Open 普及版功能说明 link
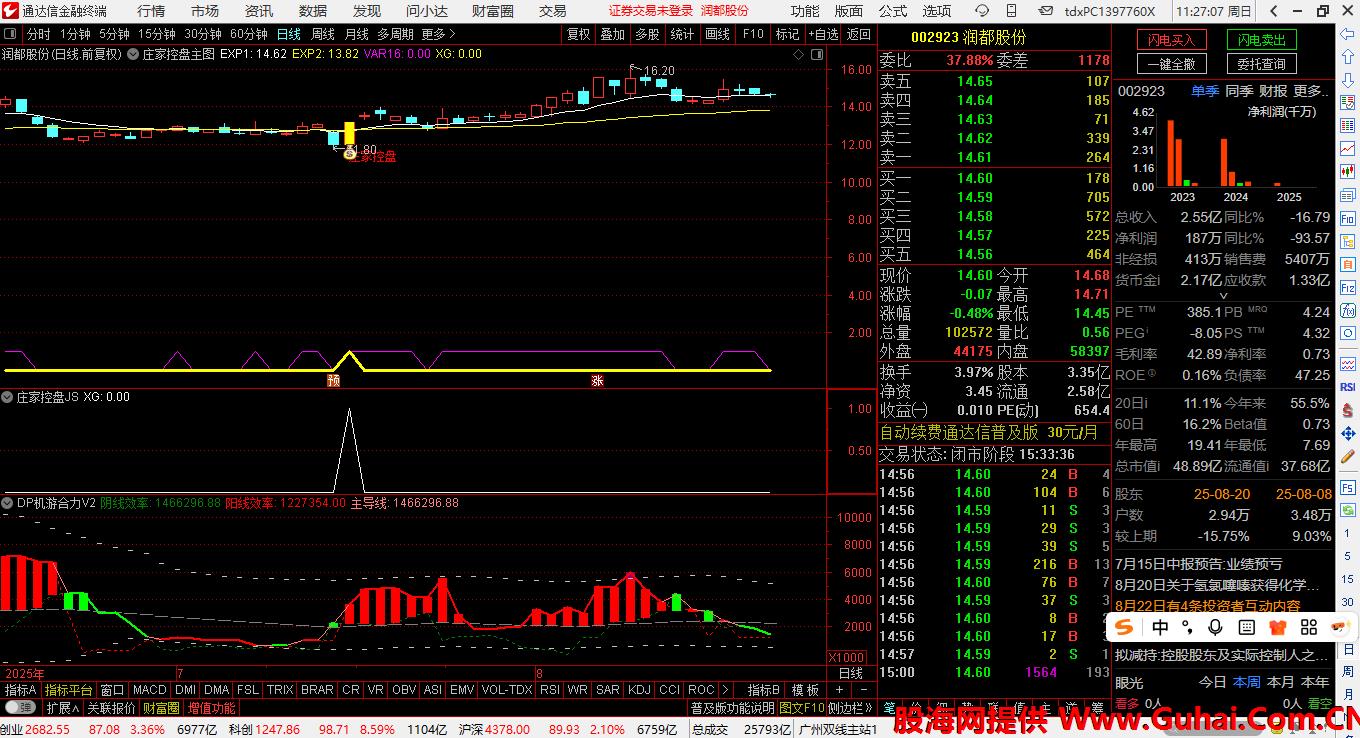This screenshot has height=738, width=1360. (x=733, y=708)
